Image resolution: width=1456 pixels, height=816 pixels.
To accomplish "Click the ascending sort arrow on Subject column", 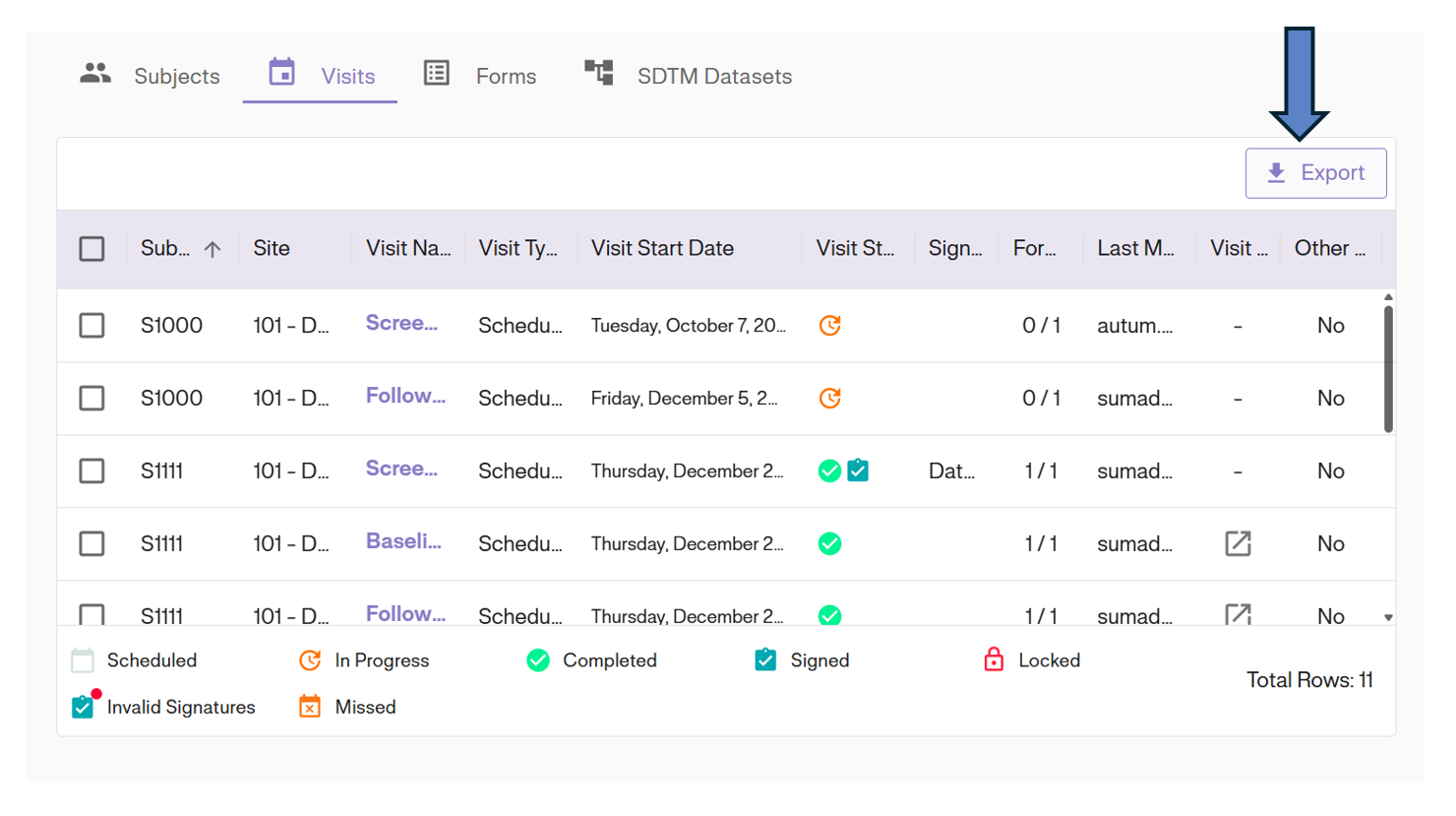I will [212, 249].
